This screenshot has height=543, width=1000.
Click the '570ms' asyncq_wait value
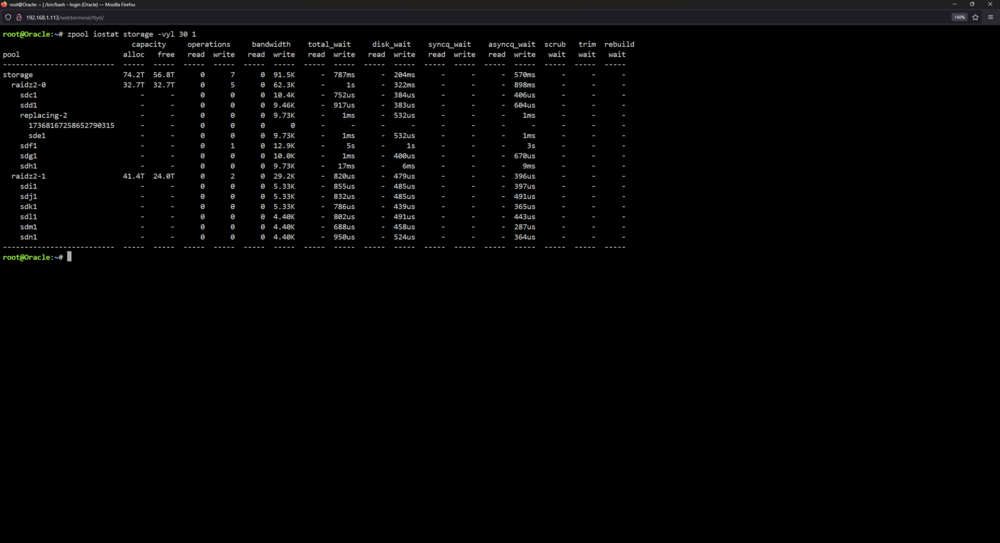point(525,75)
